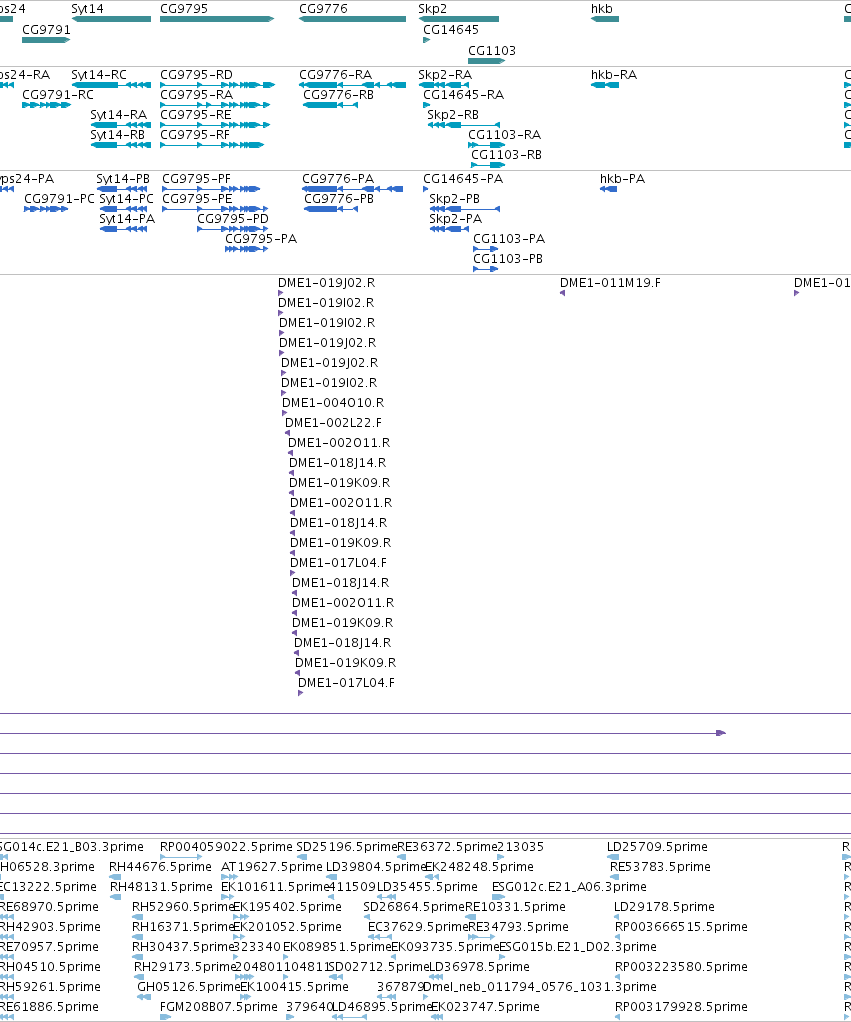
Task: Open the hkb-RA transcript label
Action: coord(614,74)
